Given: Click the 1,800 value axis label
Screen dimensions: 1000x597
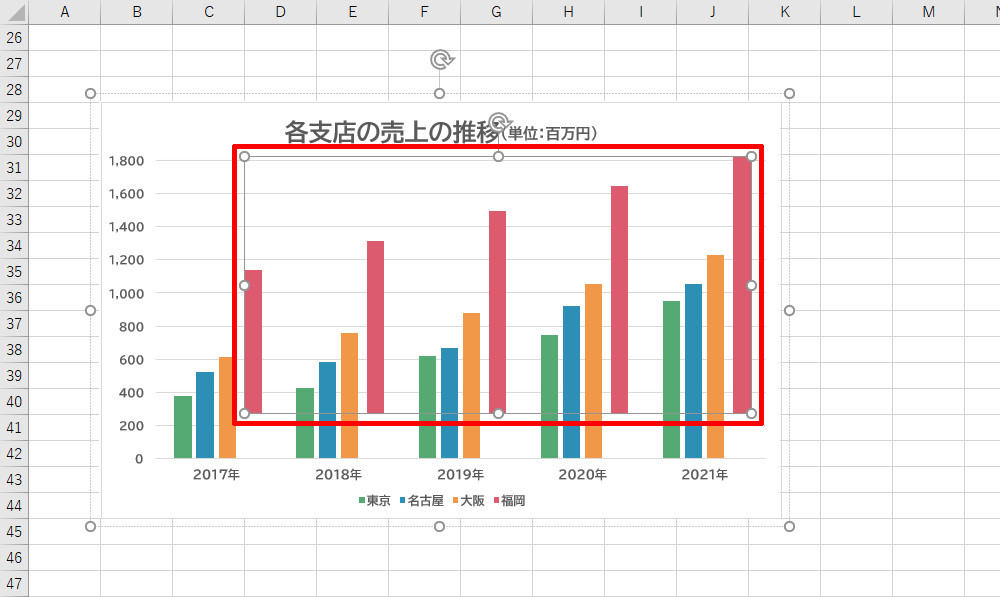Looking at the screenshot, I should tap(126, 161).
